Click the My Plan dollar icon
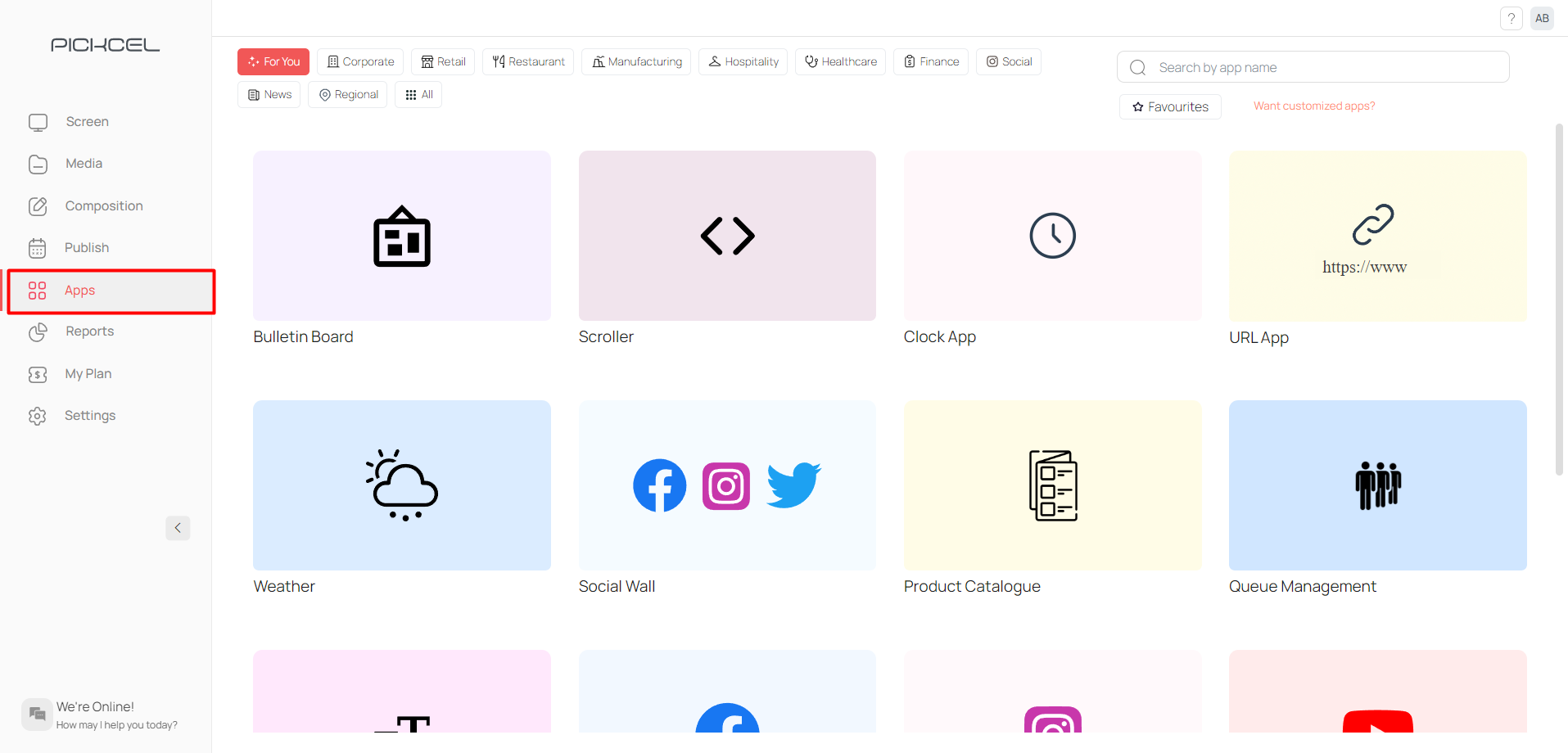Screen dimensions: 1568x753 pos(38,374)
